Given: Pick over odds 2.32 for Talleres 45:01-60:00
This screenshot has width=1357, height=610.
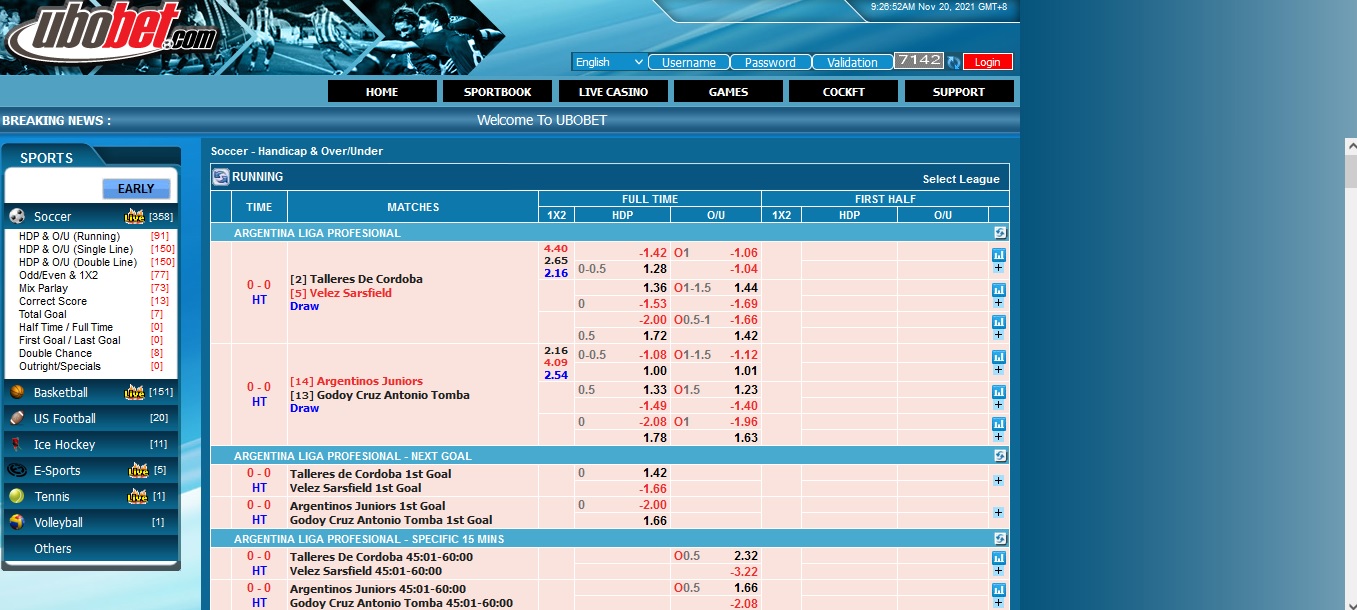Looking at the screenshot, I should click(745, 555).
